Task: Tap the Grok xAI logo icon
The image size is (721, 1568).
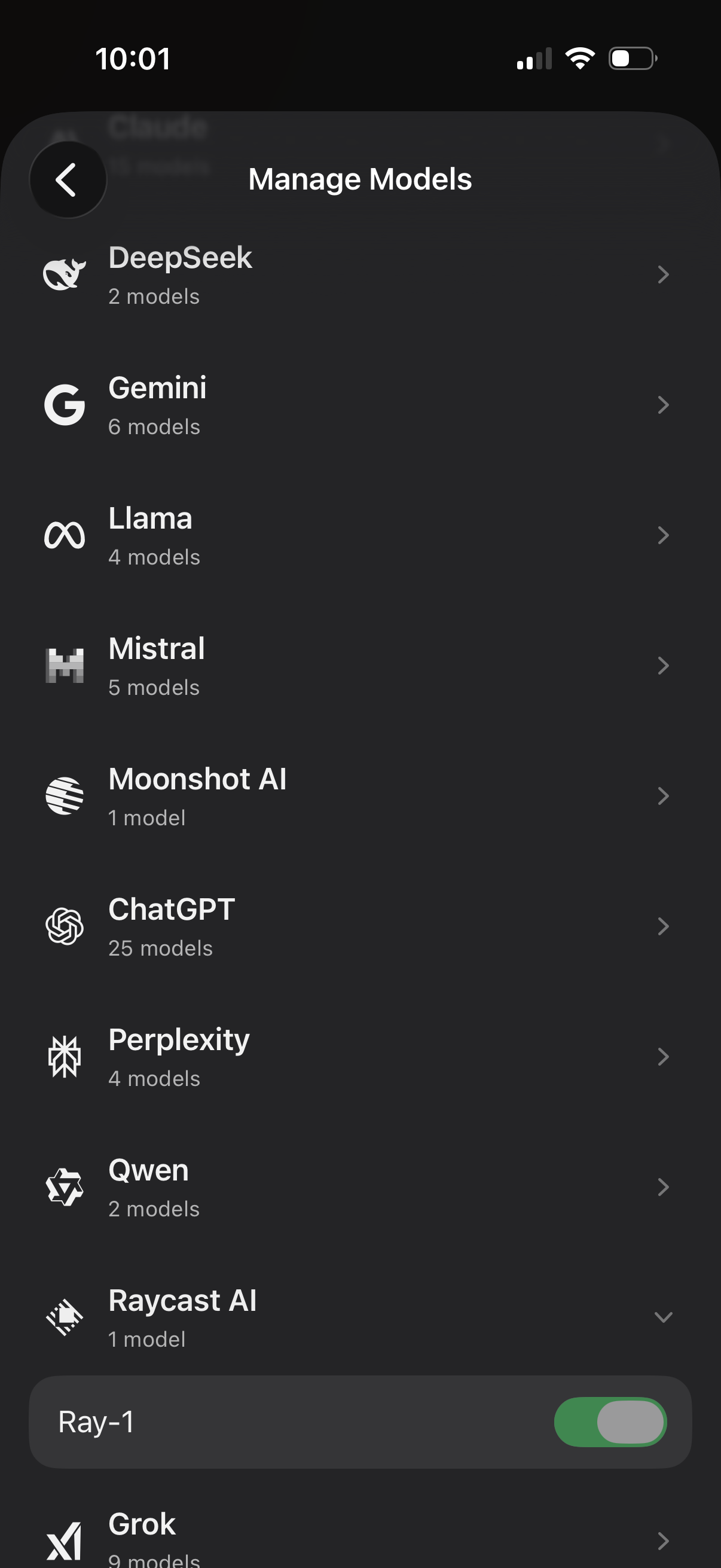Action: tap(65, 1541)
